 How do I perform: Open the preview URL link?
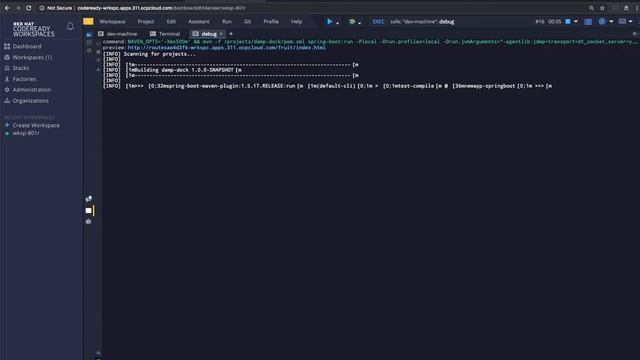tap(227, 47)
